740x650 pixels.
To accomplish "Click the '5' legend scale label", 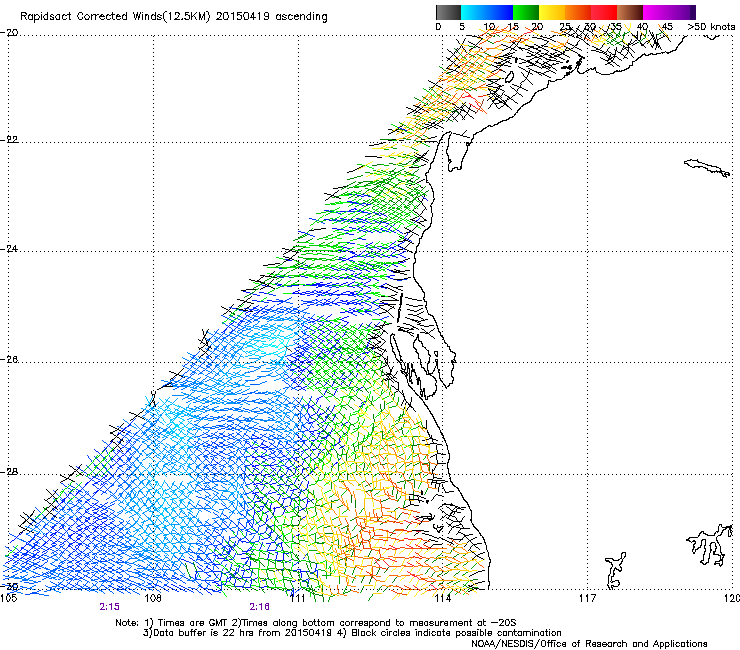I will (462, 27).
